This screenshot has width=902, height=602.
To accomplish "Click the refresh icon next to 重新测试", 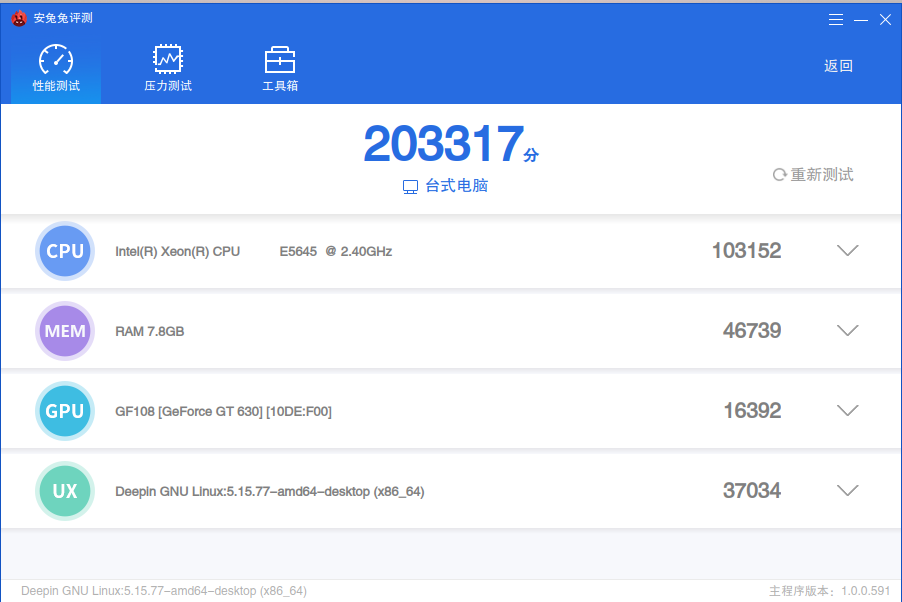I will click(780, 174).
